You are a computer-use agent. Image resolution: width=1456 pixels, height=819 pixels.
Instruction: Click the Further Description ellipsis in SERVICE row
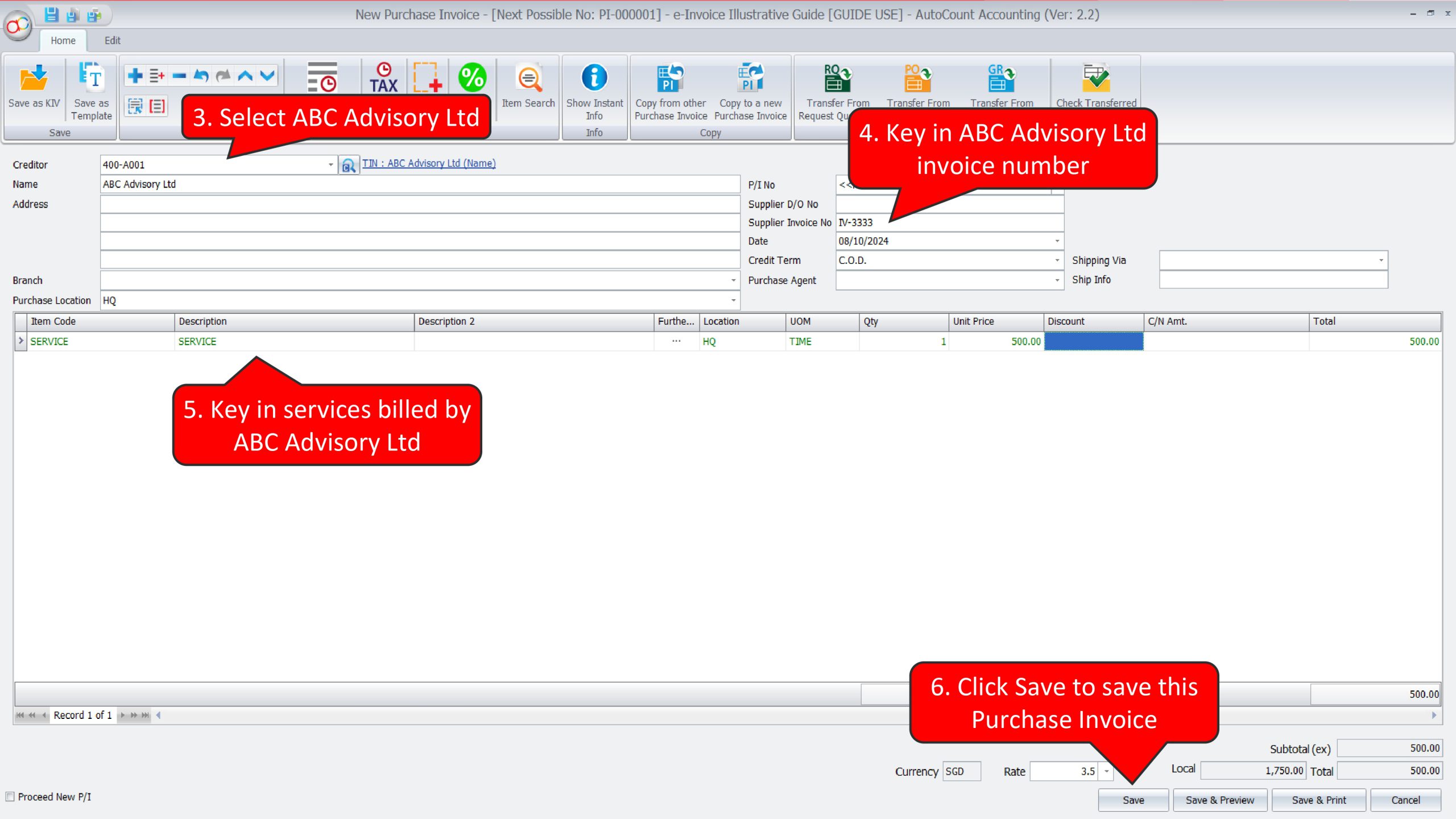click(x=676, y=341)
